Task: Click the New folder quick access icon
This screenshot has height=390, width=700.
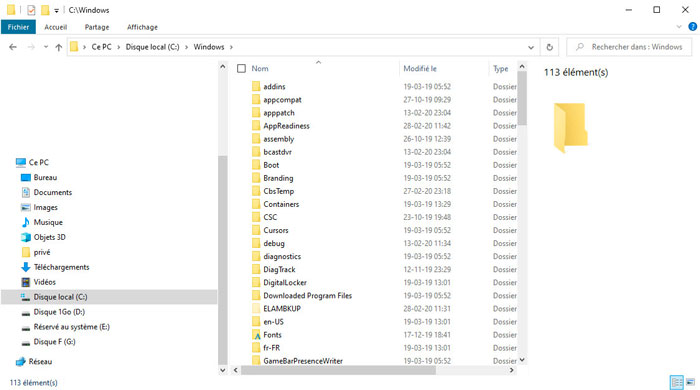Action: point(45,10)
